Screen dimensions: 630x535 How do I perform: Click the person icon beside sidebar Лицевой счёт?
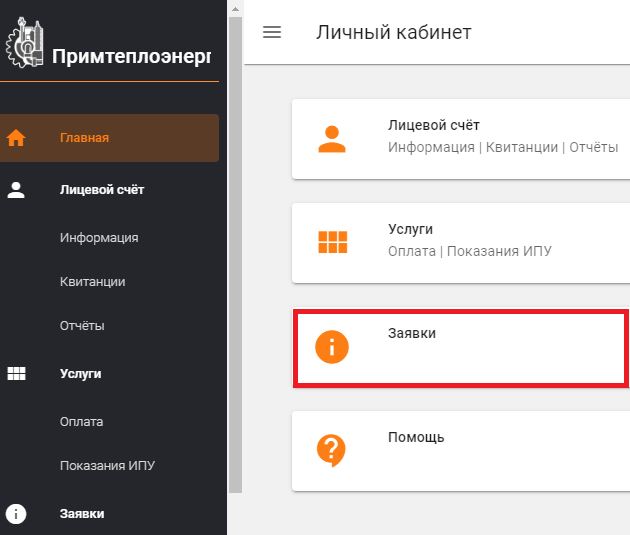point(16,190)
